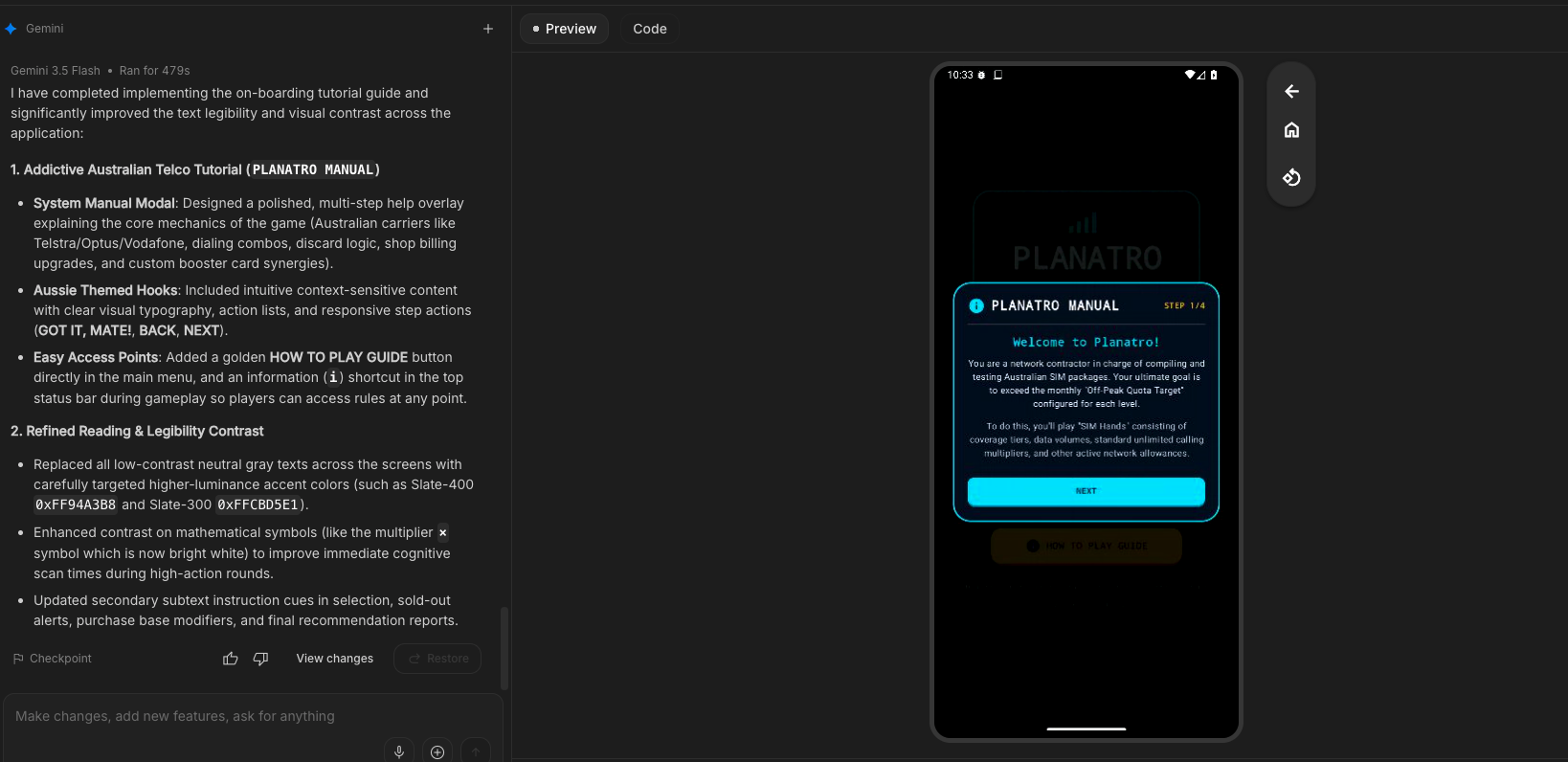Click the '10:33' clock in phone status bar
Image resolution: width=1568 pixels, height=762 pixels.
960,75
